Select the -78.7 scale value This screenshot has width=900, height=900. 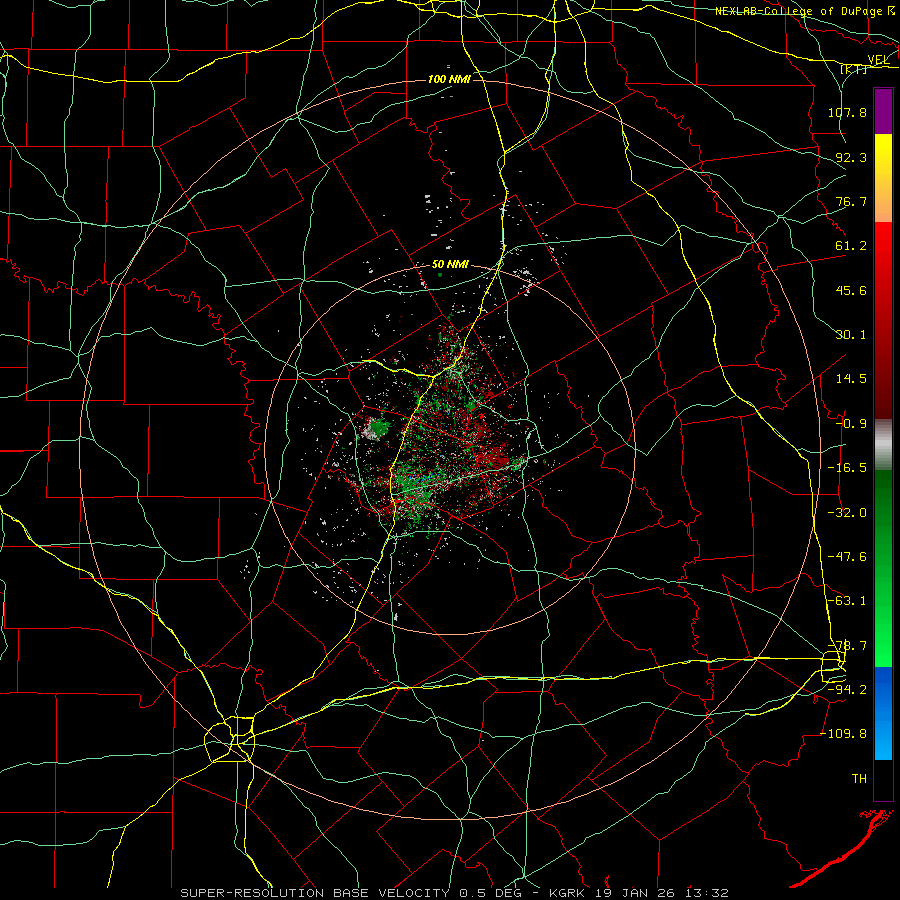tap(847, 646)
